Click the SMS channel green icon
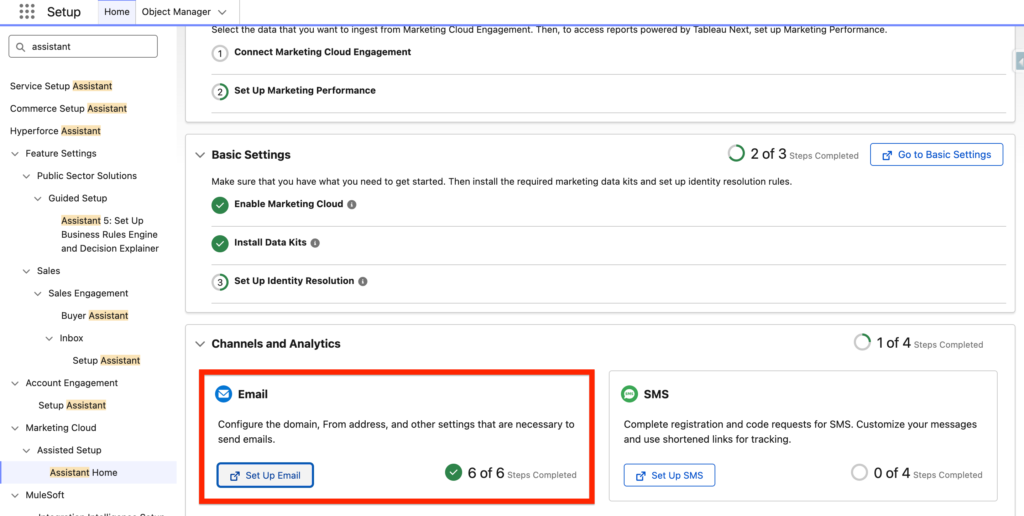This screenshot has height=516, width=1024. tap(629, 395)
